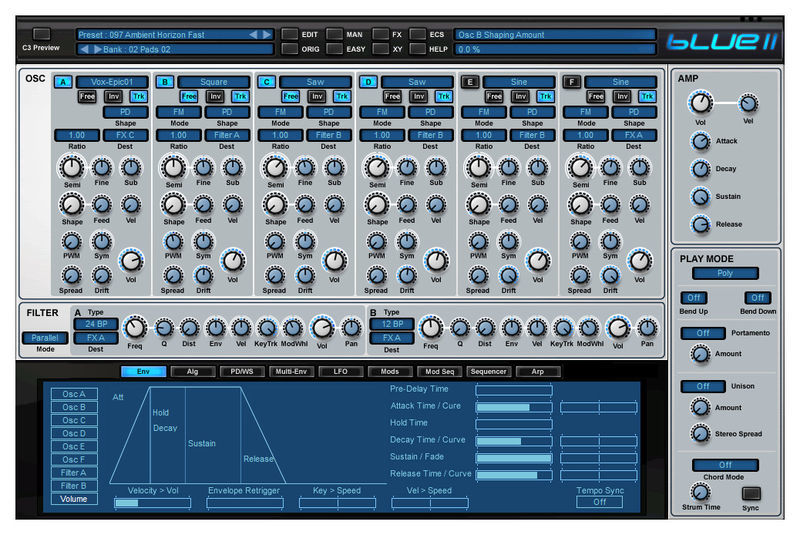This screenshot has width=800, height=535.
Task: Open filter mode Parallel selector
Action: (45, 338)
